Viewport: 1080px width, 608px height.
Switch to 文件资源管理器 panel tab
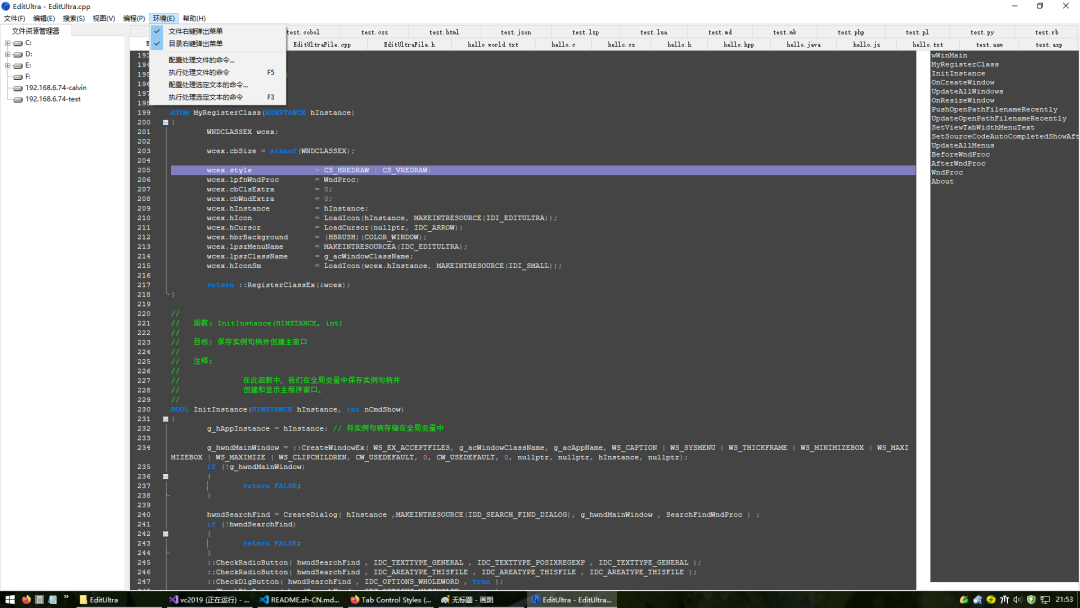point(36,31)
